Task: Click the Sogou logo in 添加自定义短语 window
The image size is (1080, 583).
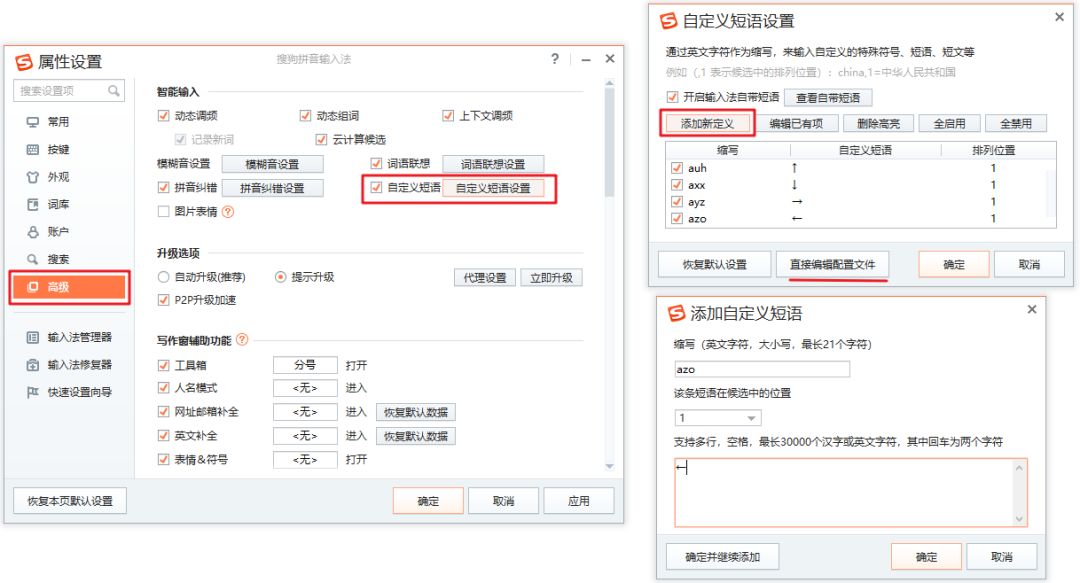Action: [676, 314]
